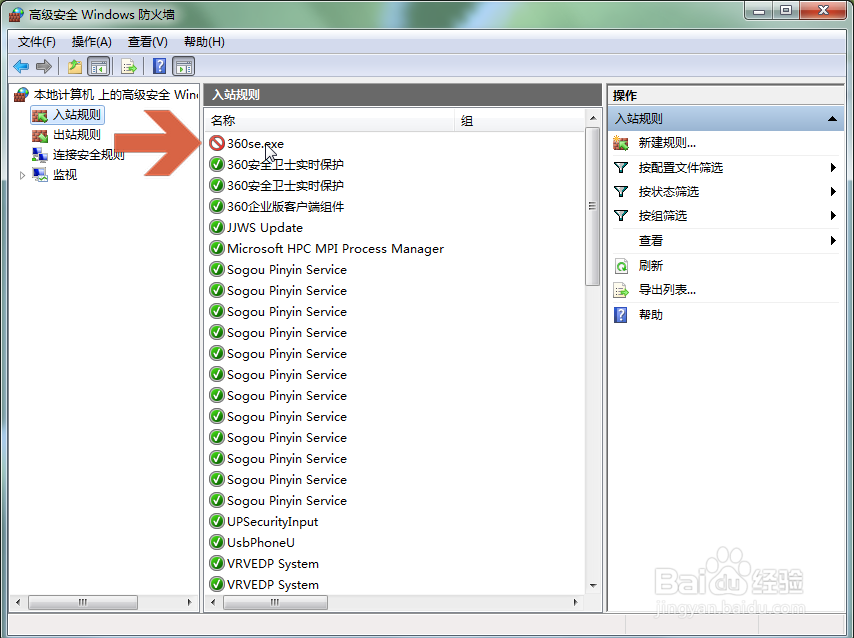Select the 360se.exe rule
The image size is (854, 638).
point(255,144)
